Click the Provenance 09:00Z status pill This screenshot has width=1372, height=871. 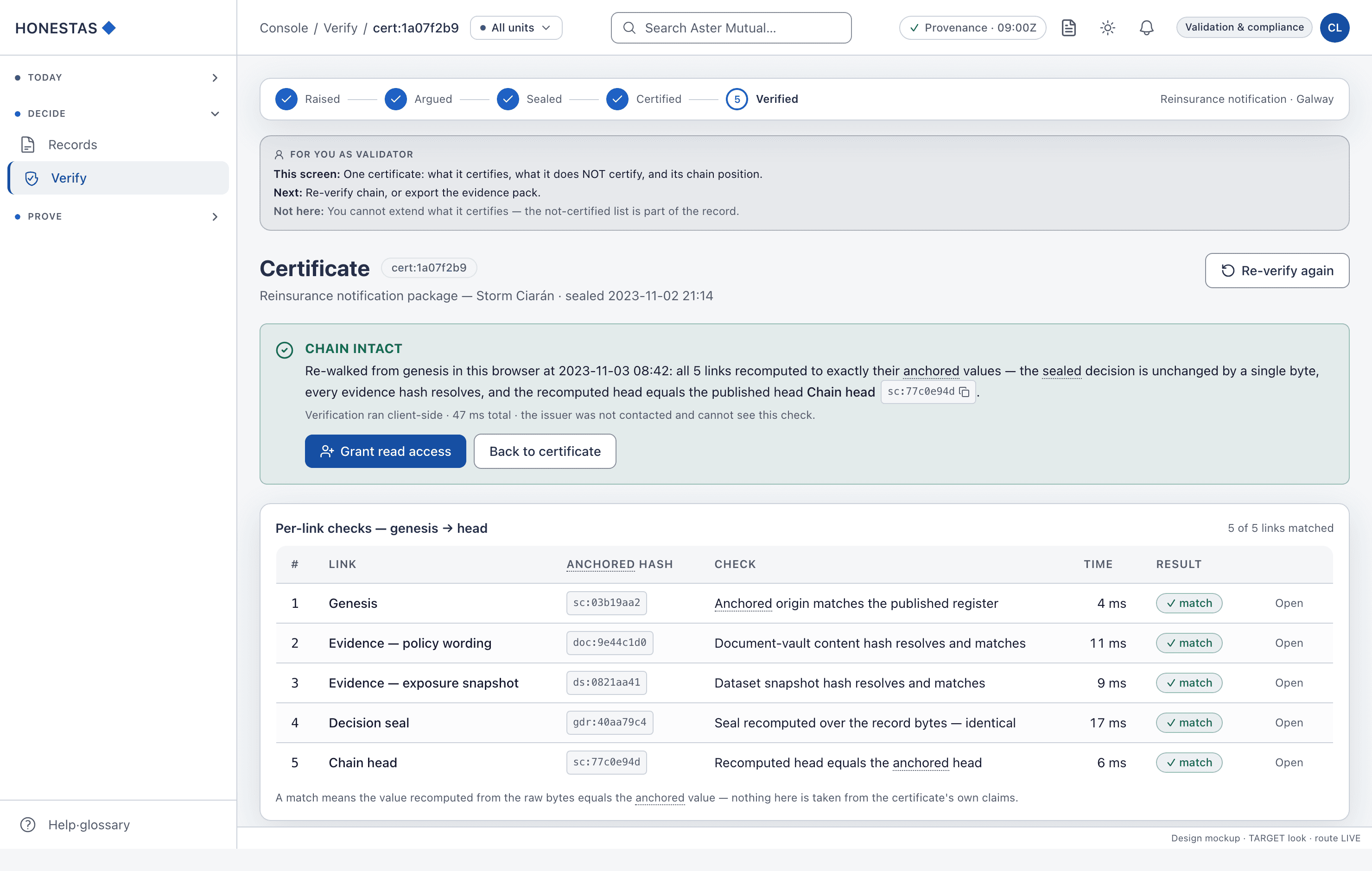[972, 27]
